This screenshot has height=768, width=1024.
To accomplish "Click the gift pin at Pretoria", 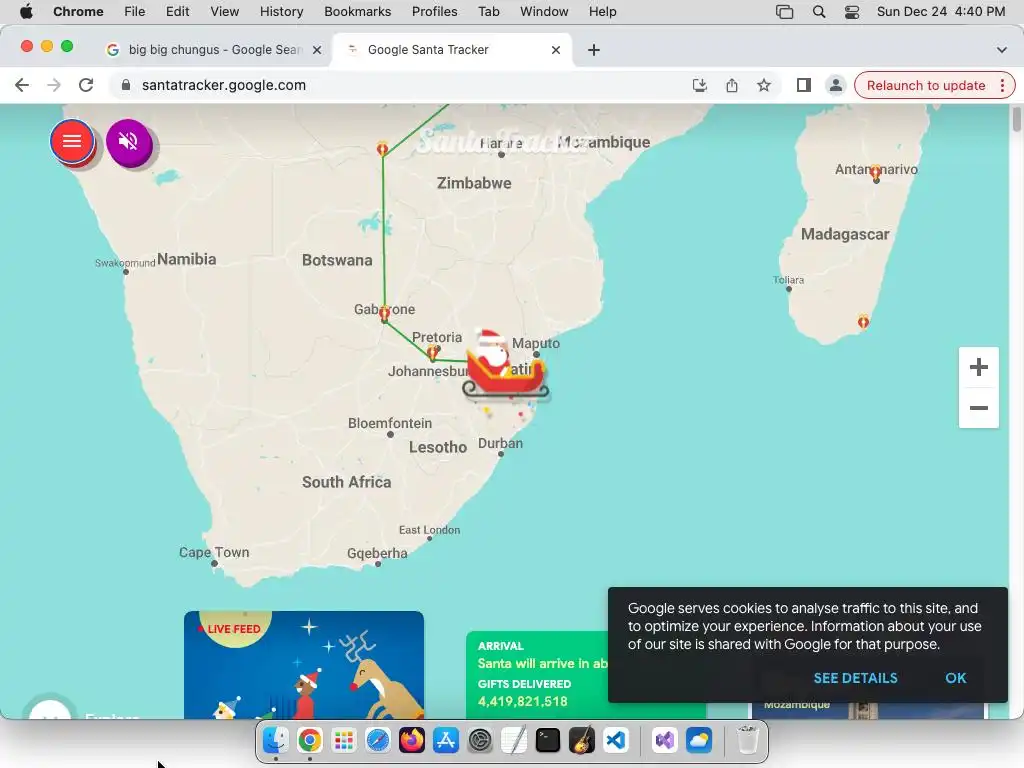I will point(432,353).
